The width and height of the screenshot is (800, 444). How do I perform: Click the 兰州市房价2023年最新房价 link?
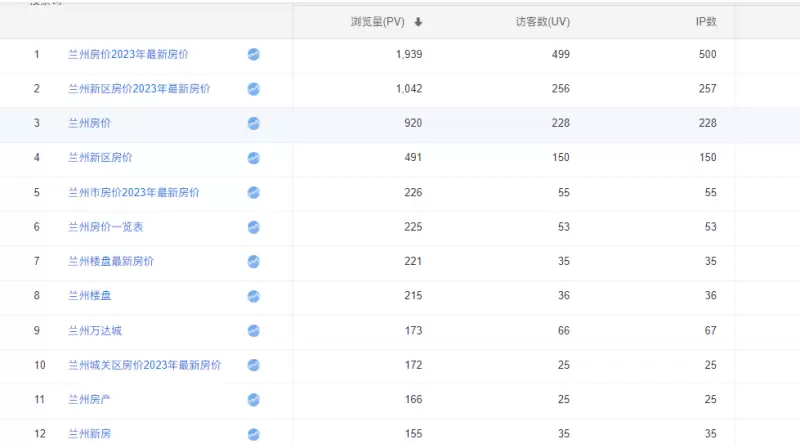click(x=133, y=192)
